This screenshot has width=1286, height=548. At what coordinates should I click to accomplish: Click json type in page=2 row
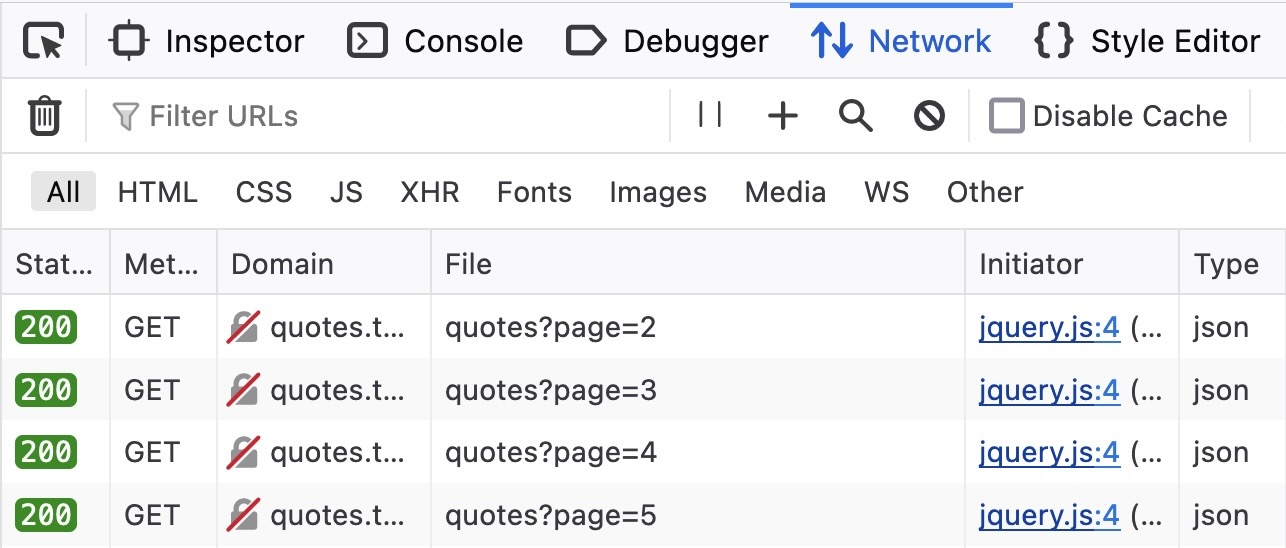coord(1221,328)
